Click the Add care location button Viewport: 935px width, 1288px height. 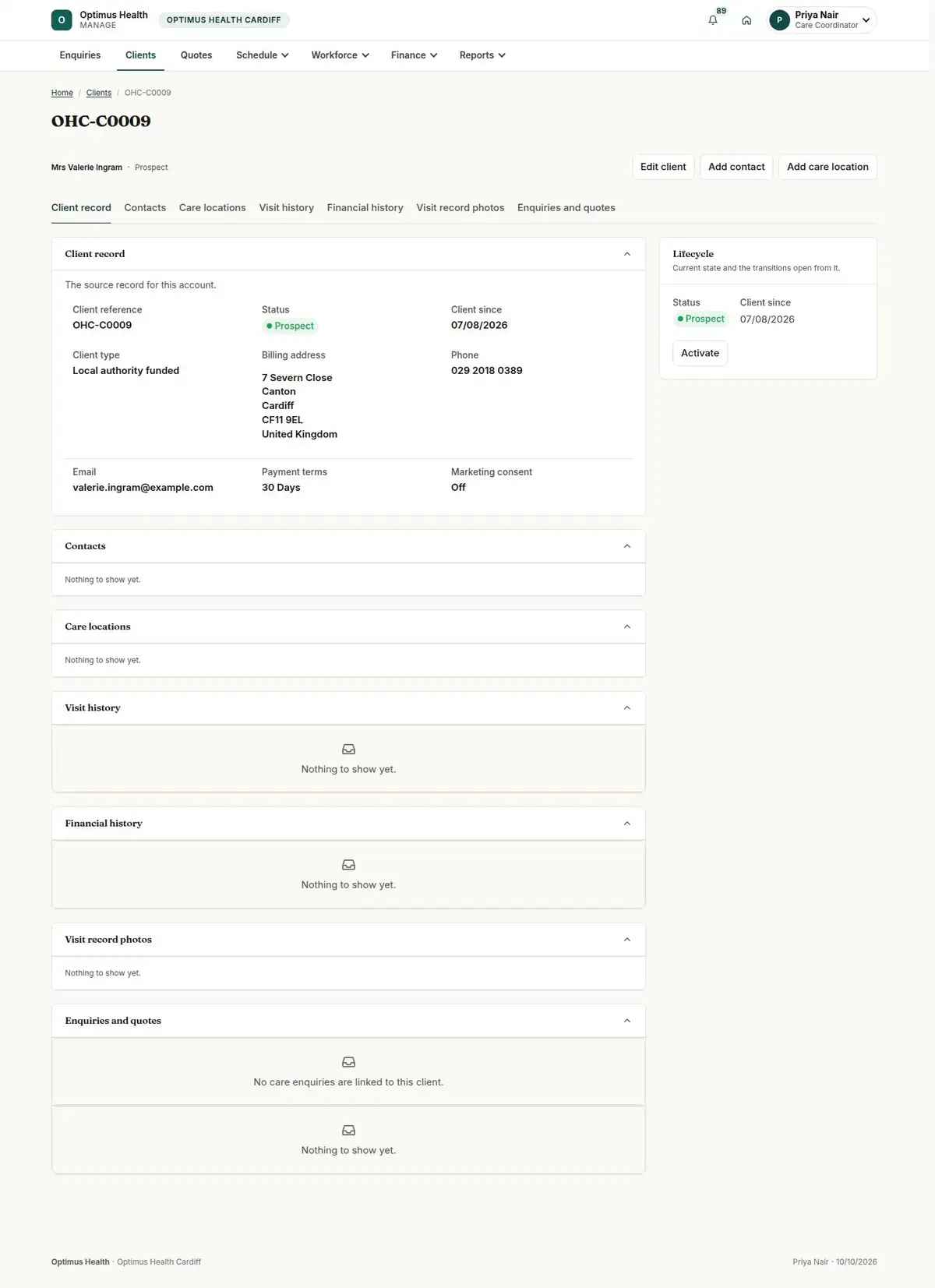coord(827,167)
